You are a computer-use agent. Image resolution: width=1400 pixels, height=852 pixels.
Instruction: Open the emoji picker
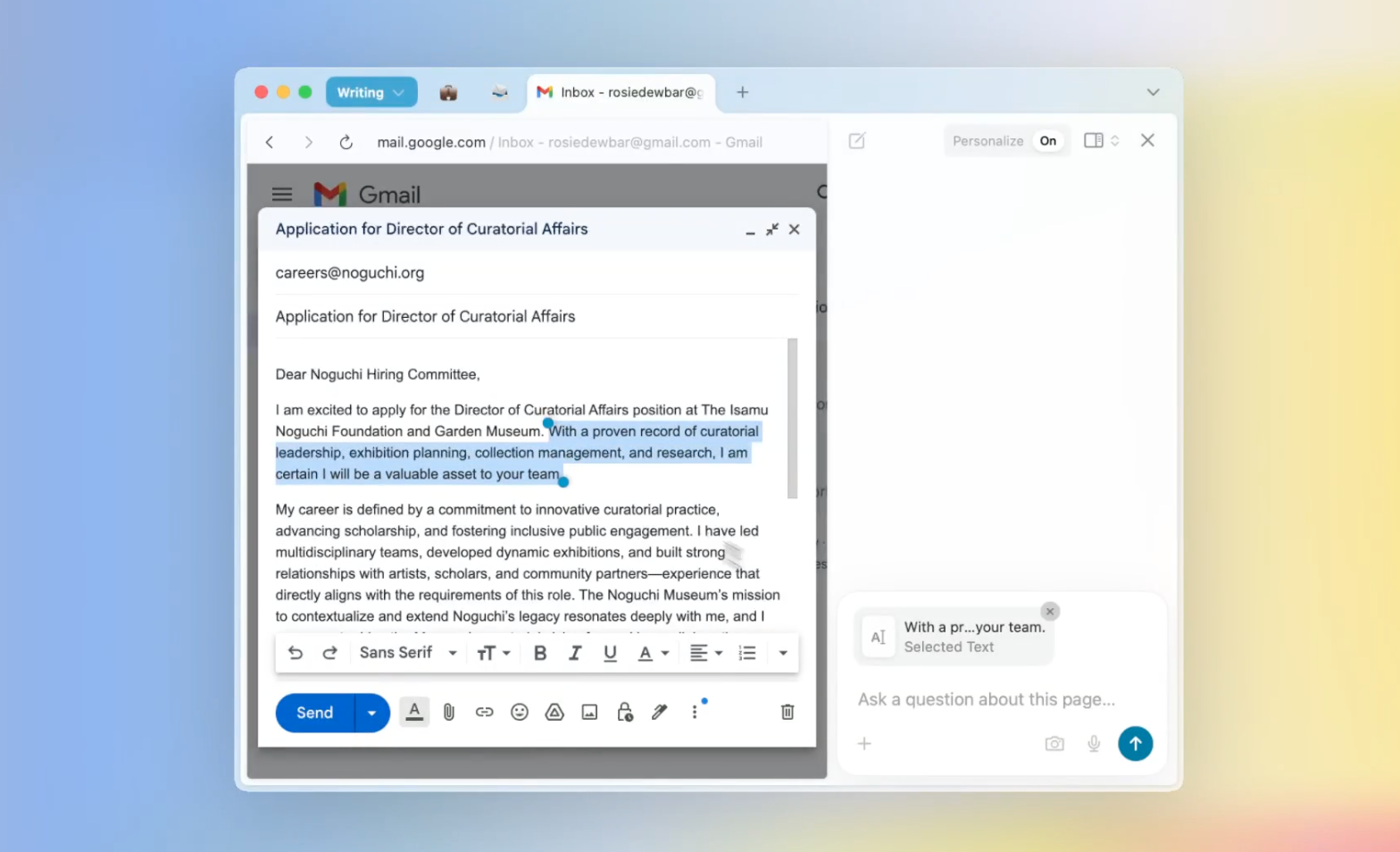click(520, 712)
